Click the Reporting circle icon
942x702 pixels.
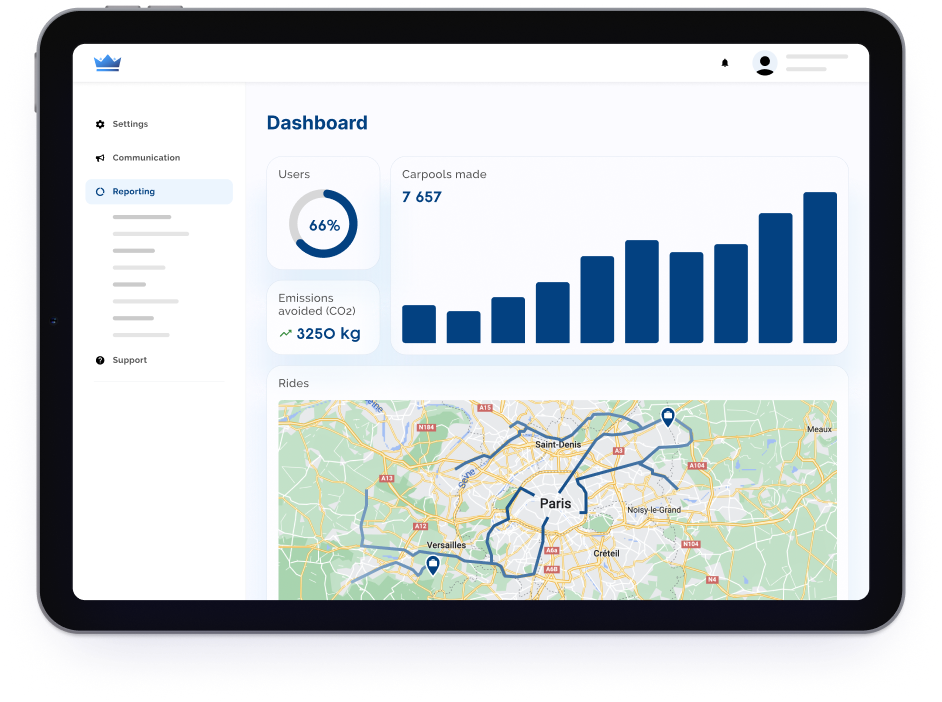click(100, 192)
